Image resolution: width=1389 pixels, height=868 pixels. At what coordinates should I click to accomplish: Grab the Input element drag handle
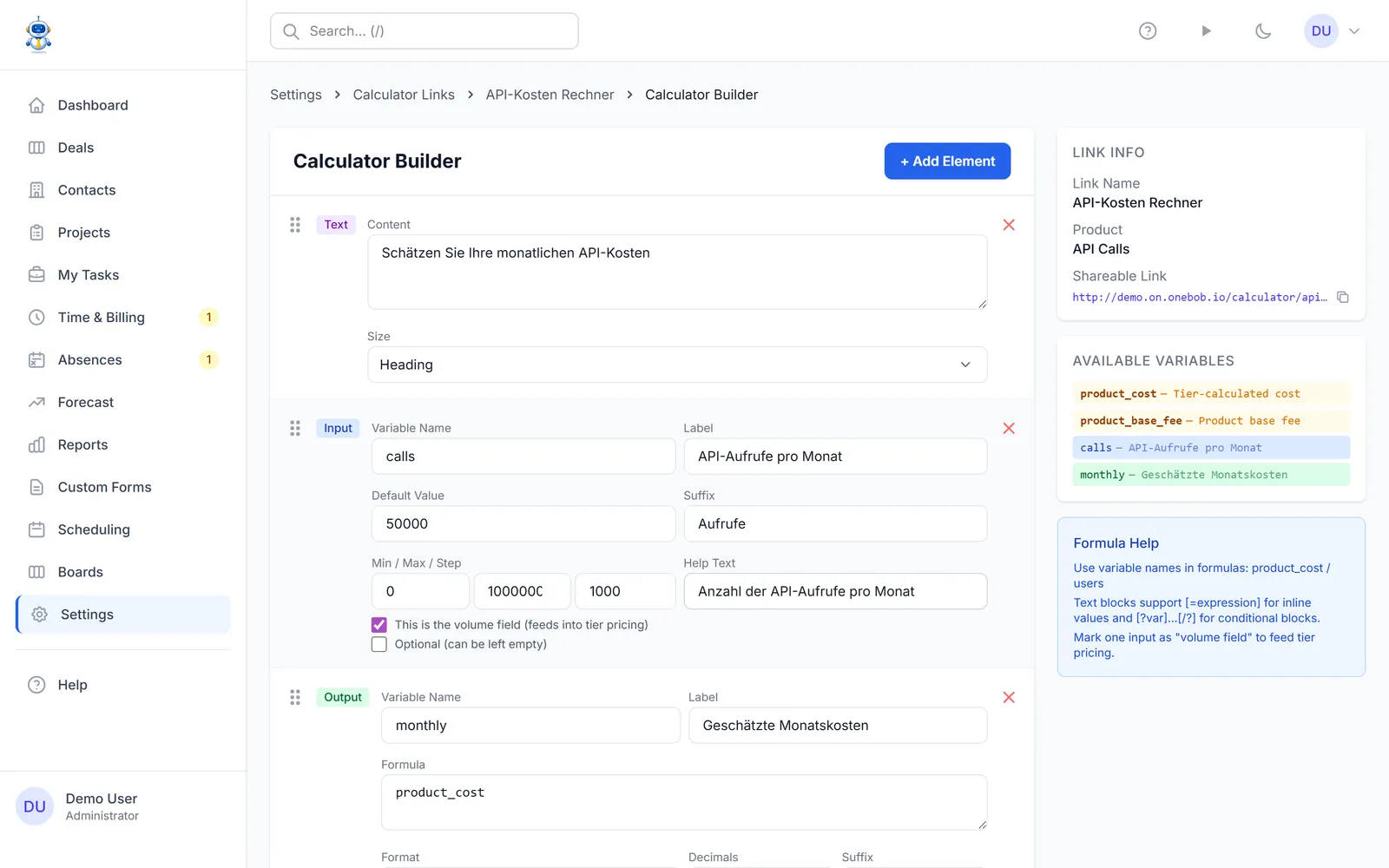pos(295,428)
